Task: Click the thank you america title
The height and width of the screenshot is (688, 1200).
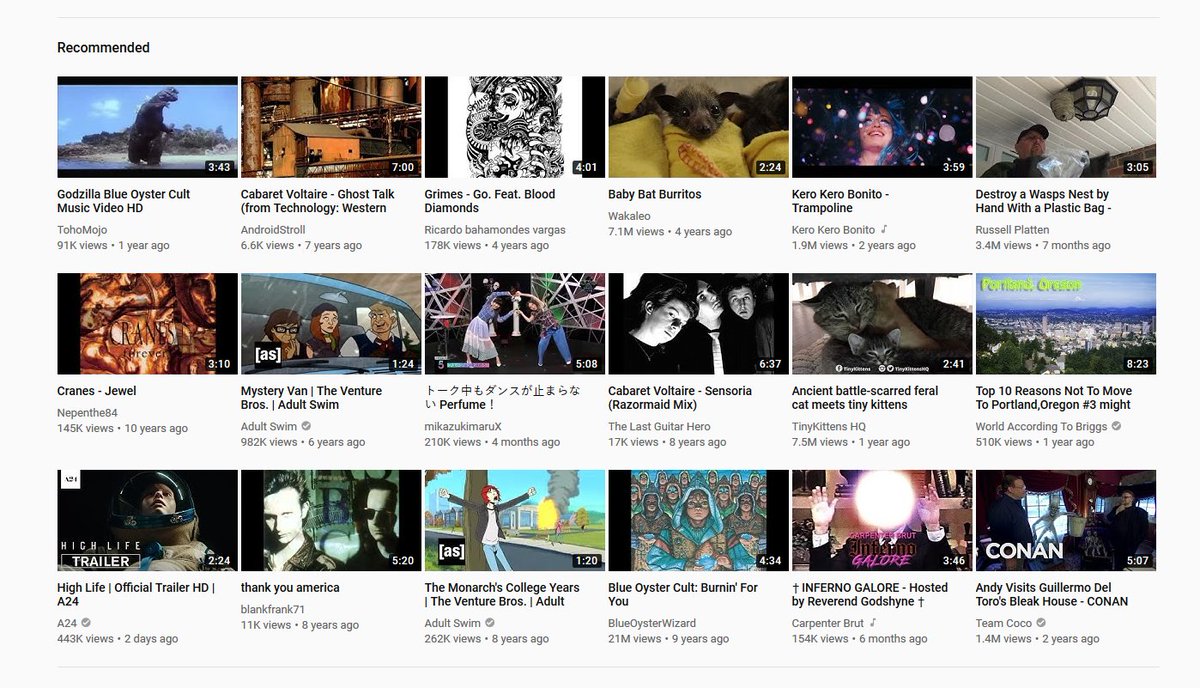Action: 290,588
